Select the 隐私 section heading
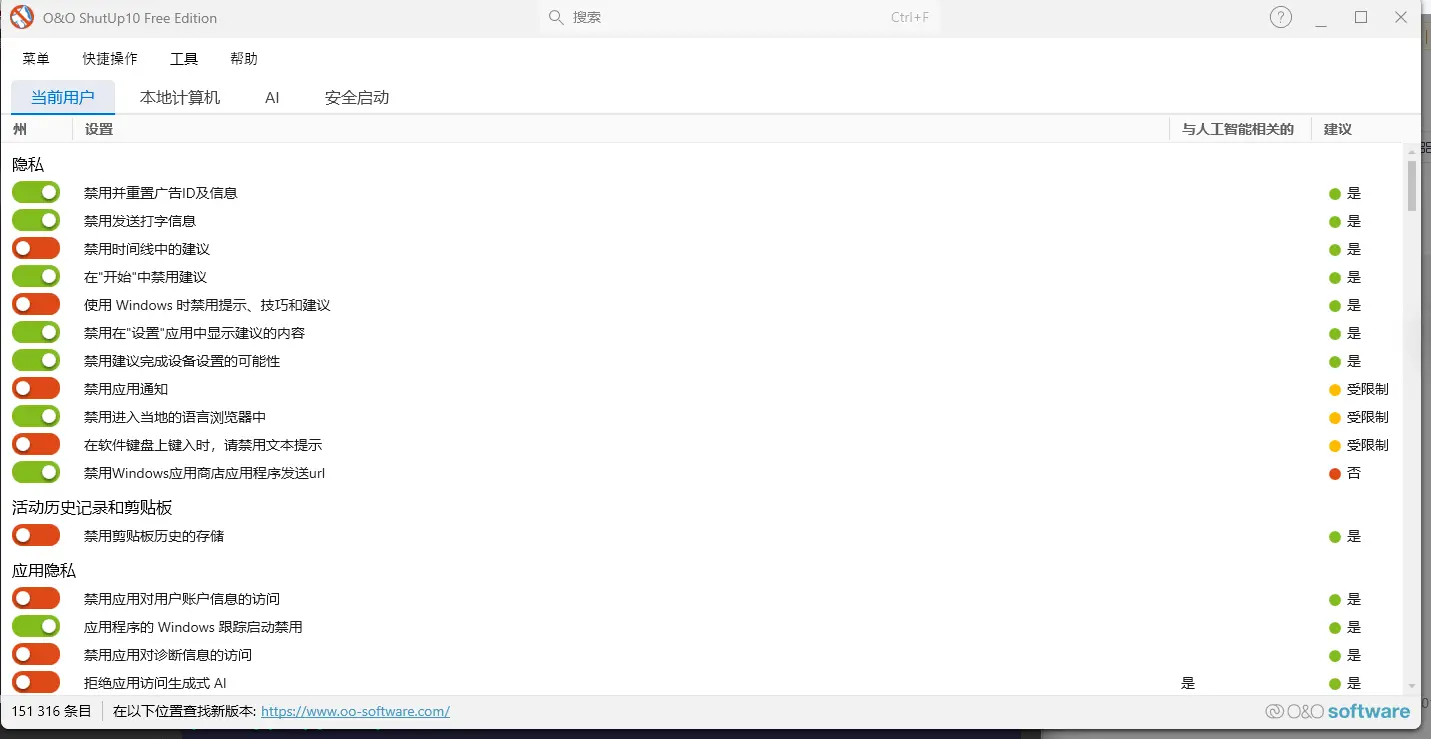The height and width of the screenshot is (739, 1431). [x=28, y=165]
